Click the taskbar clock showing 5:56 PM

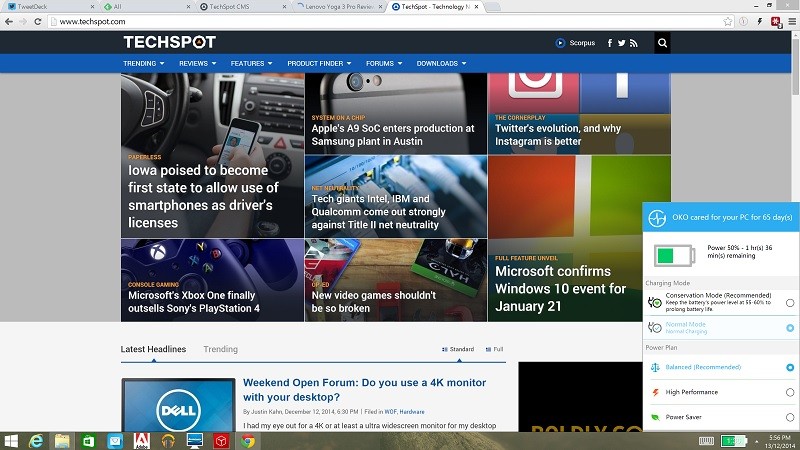click(780, 441)
